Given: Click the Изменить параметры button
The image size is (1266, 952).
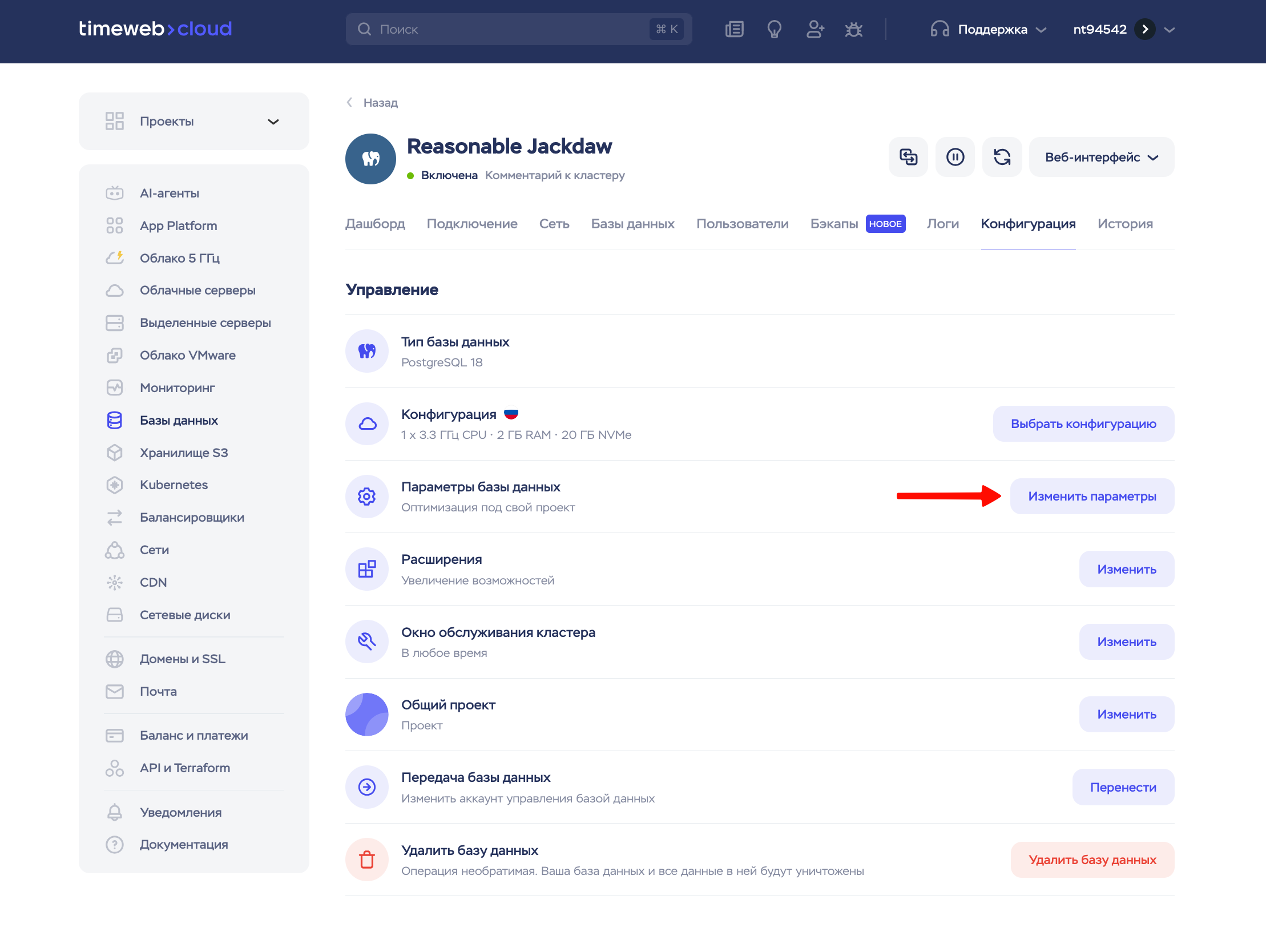Looking at the screenshot, I should click(1092, 497).
